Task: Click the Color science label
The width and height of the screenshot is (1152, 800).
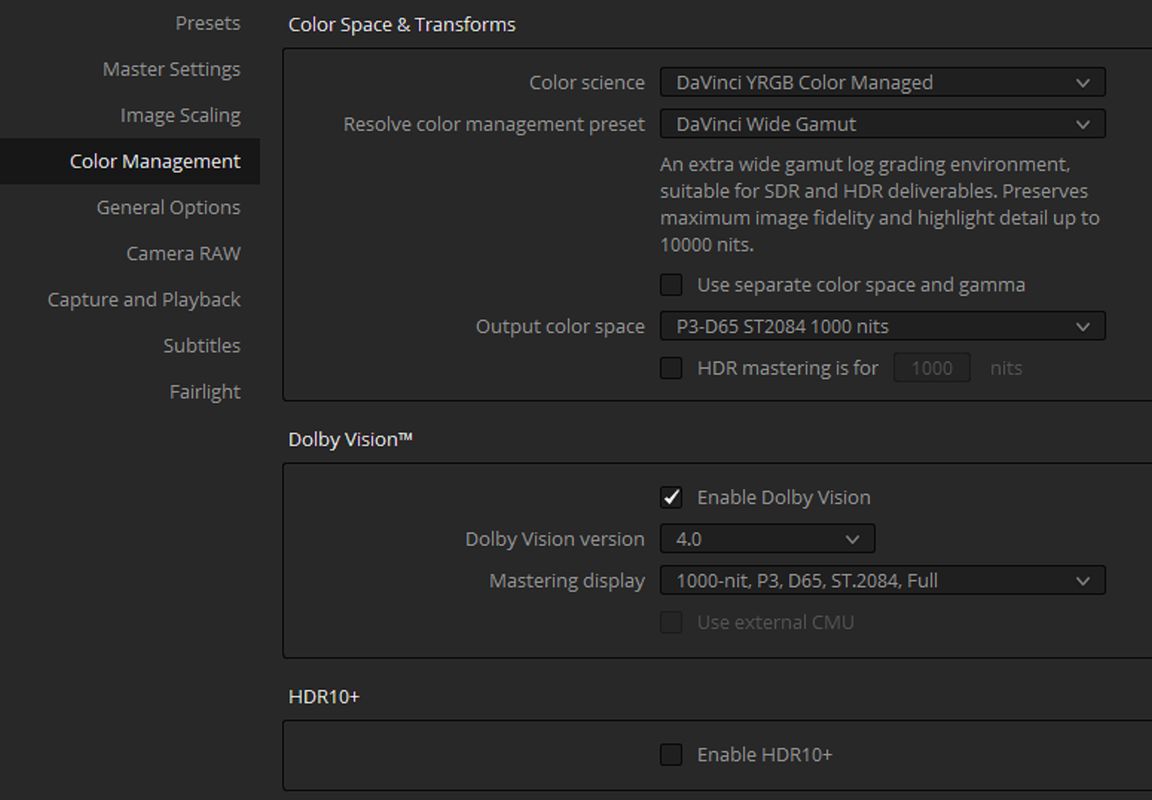Action: (587, 82)
